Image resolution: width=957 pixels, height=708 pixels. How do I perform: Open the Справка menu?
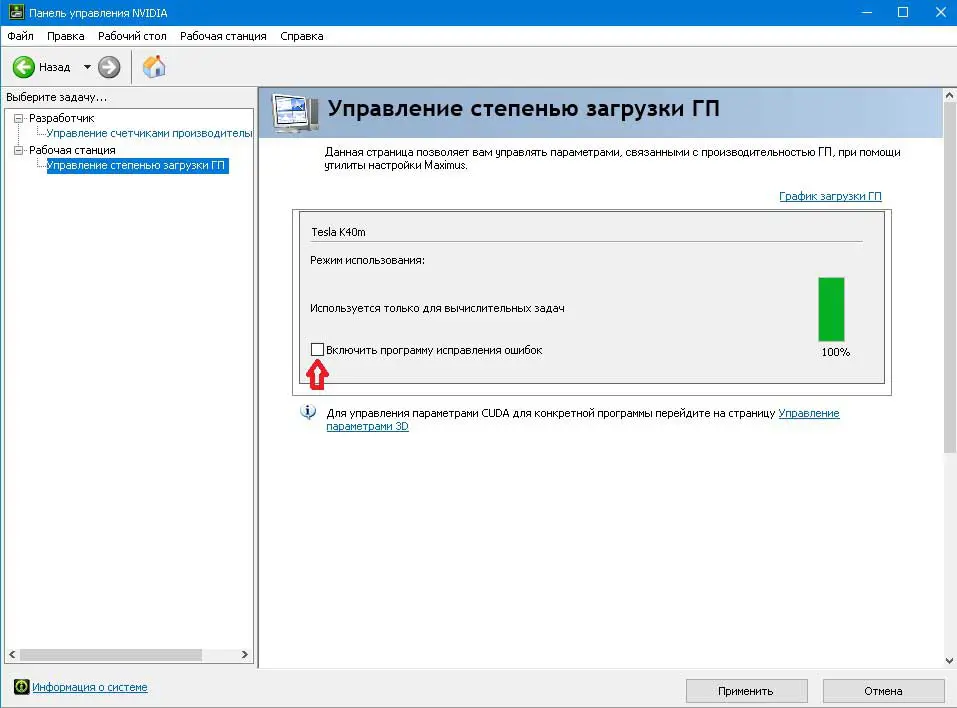pos(301,36)
